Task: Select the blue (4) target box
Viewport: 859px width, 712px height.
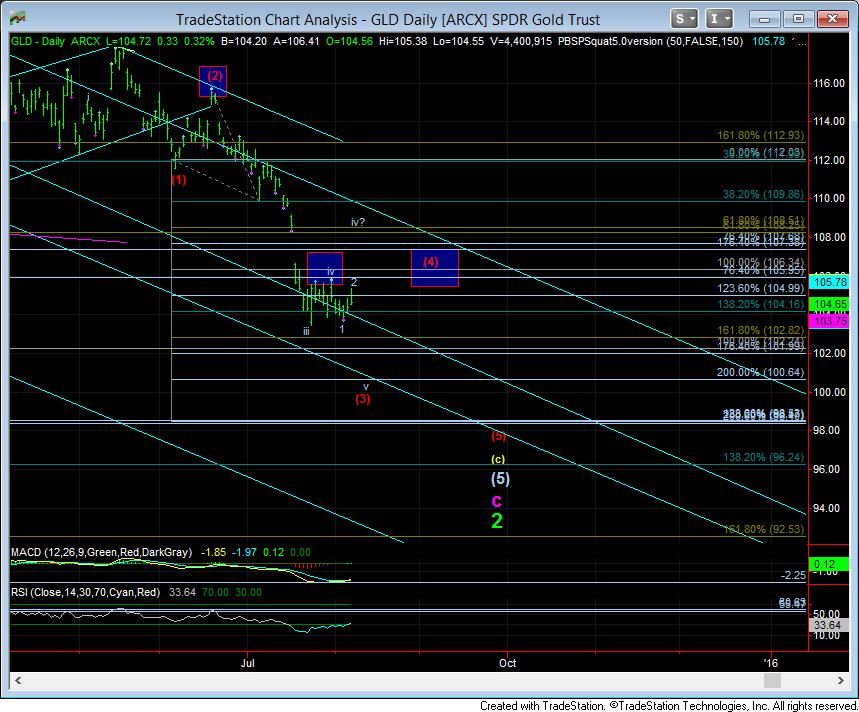Action: click(434, 268)
